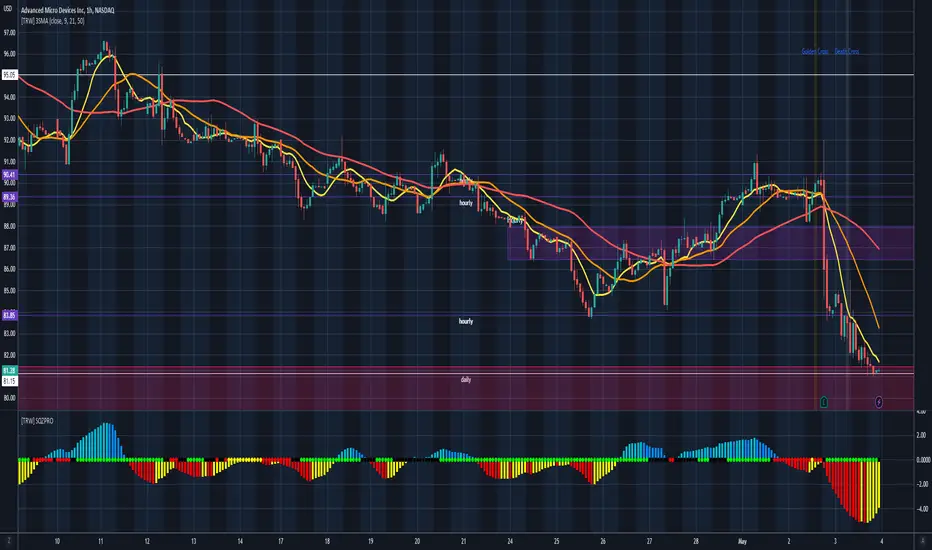Click the green 81.28 current price tag
The height and width of the screenshot is (550, 932).
[x=9, y=370]
